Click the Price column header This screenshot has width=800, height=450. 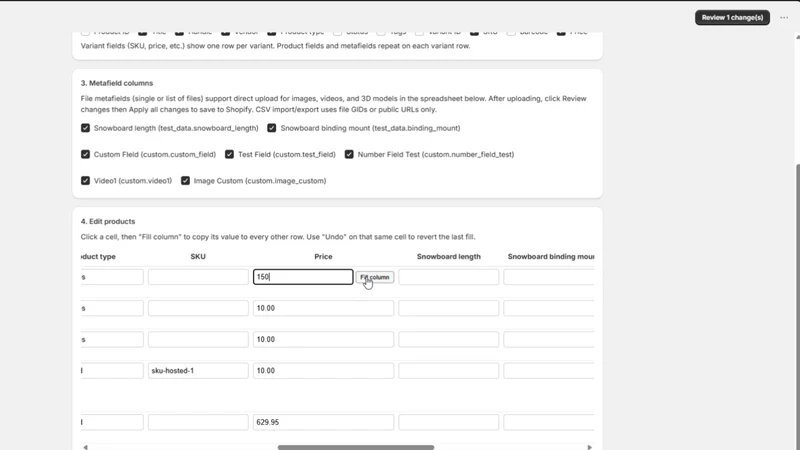tap(323, 257)
